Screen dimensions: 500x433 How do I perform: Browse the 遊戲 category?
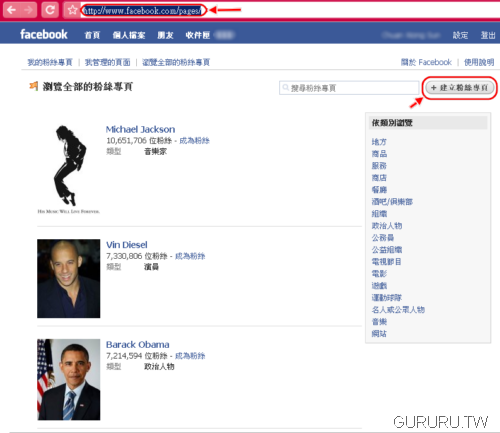[379, 286]
